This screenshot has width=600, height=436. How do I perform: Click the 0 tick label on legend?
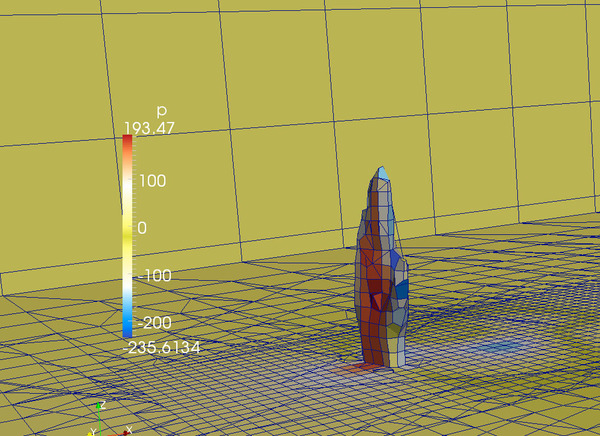[142, 227]
